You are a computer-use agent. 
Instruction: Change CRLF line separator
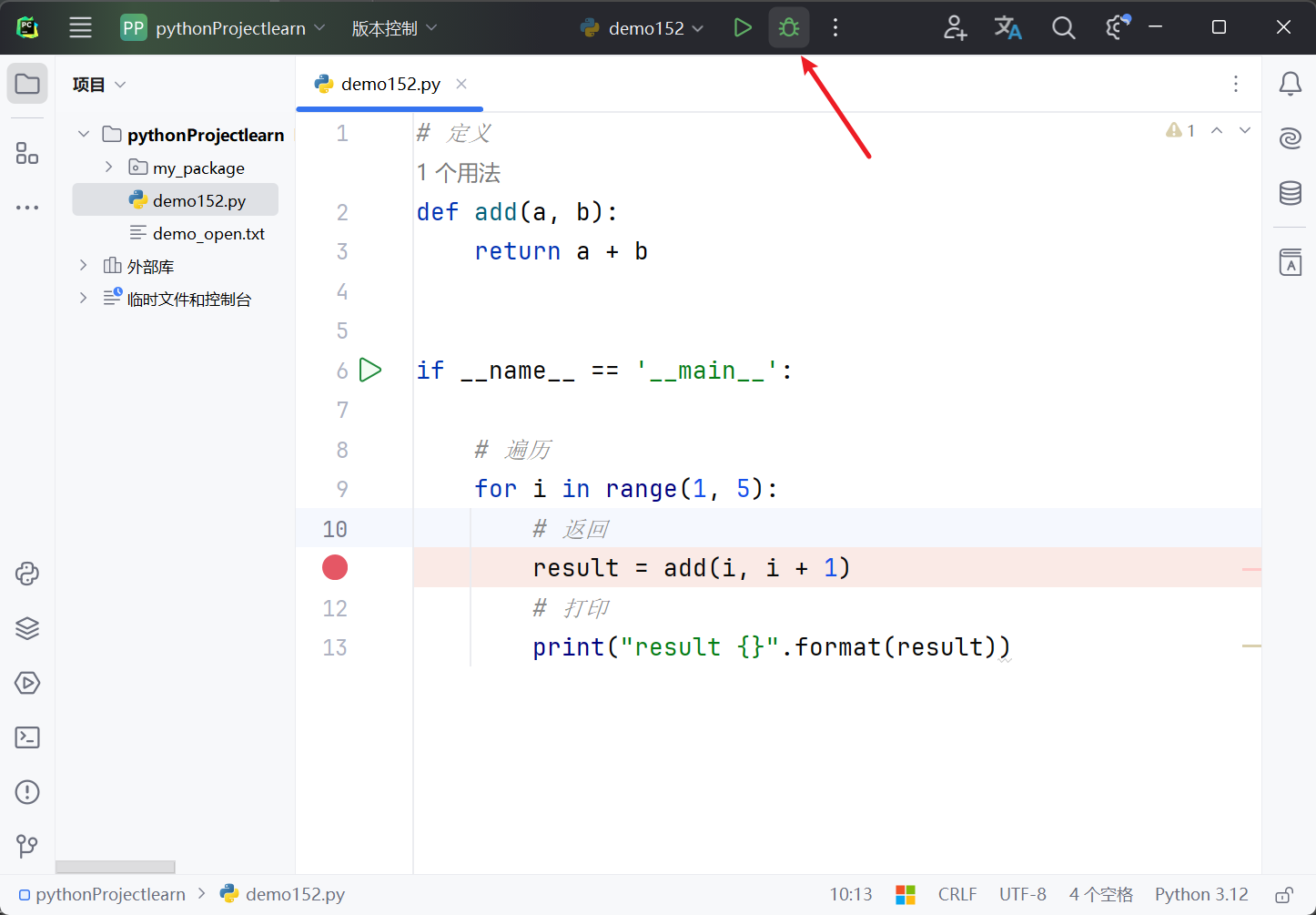tap(957, 895)
